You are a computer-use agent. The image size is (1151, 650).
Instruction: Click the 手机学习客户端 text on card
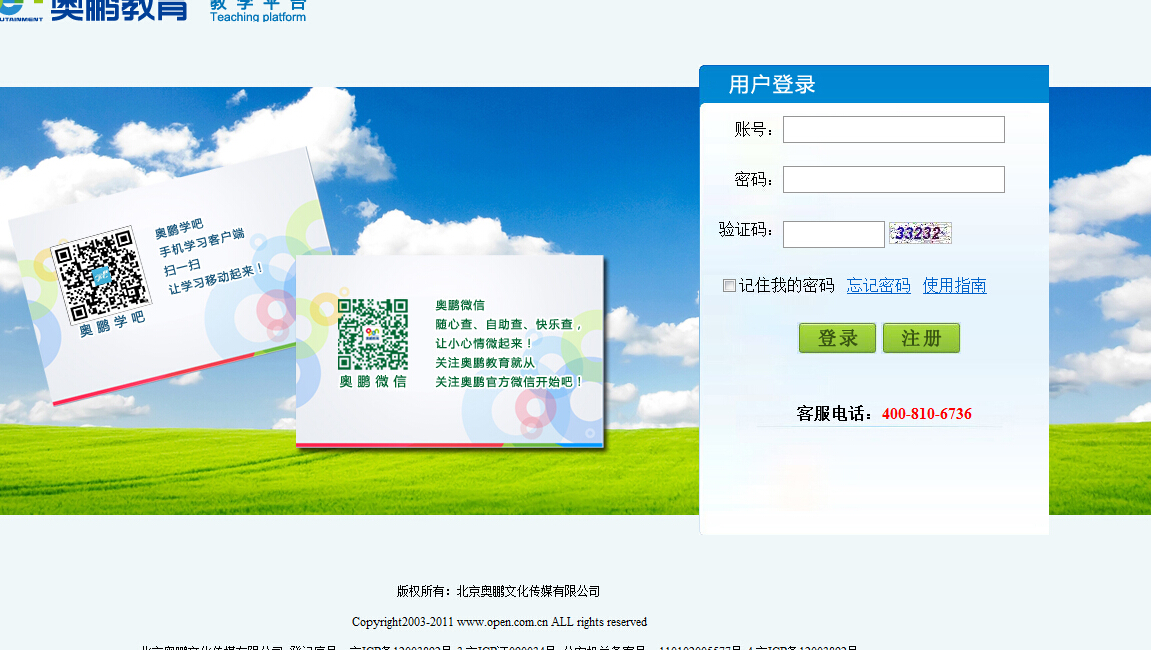click(x=202, y=242)
